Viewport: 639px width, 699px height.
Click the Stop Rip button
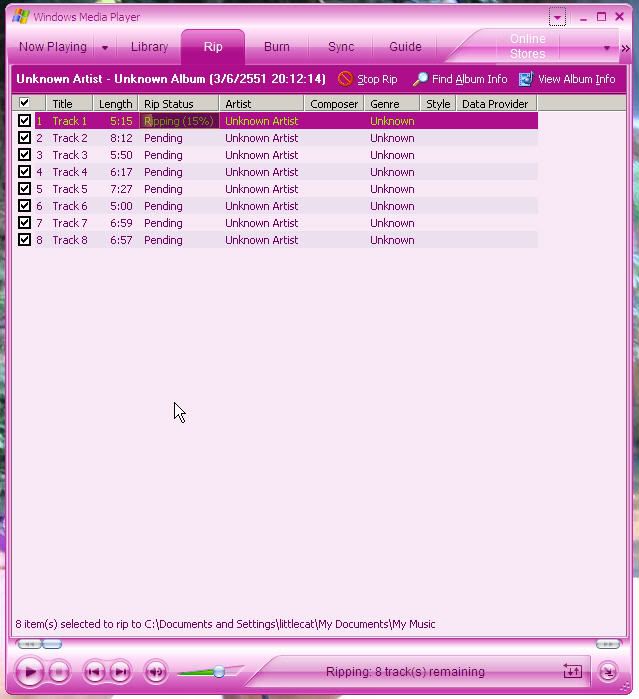coord(367,79)
